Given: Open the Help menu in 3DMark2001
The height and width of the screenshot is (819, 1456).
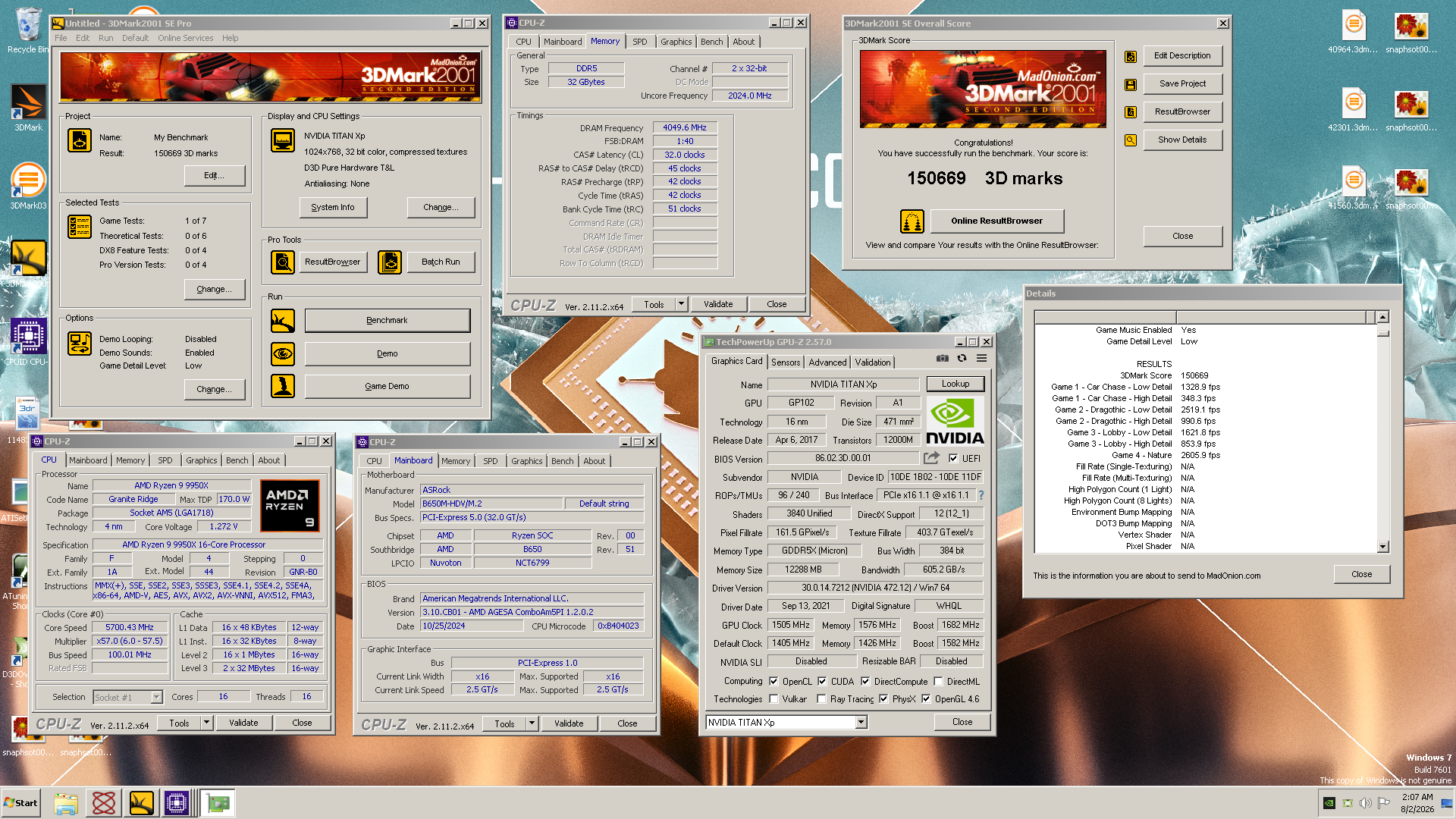Looking at the screenshot, I should (x=230, y=38).
